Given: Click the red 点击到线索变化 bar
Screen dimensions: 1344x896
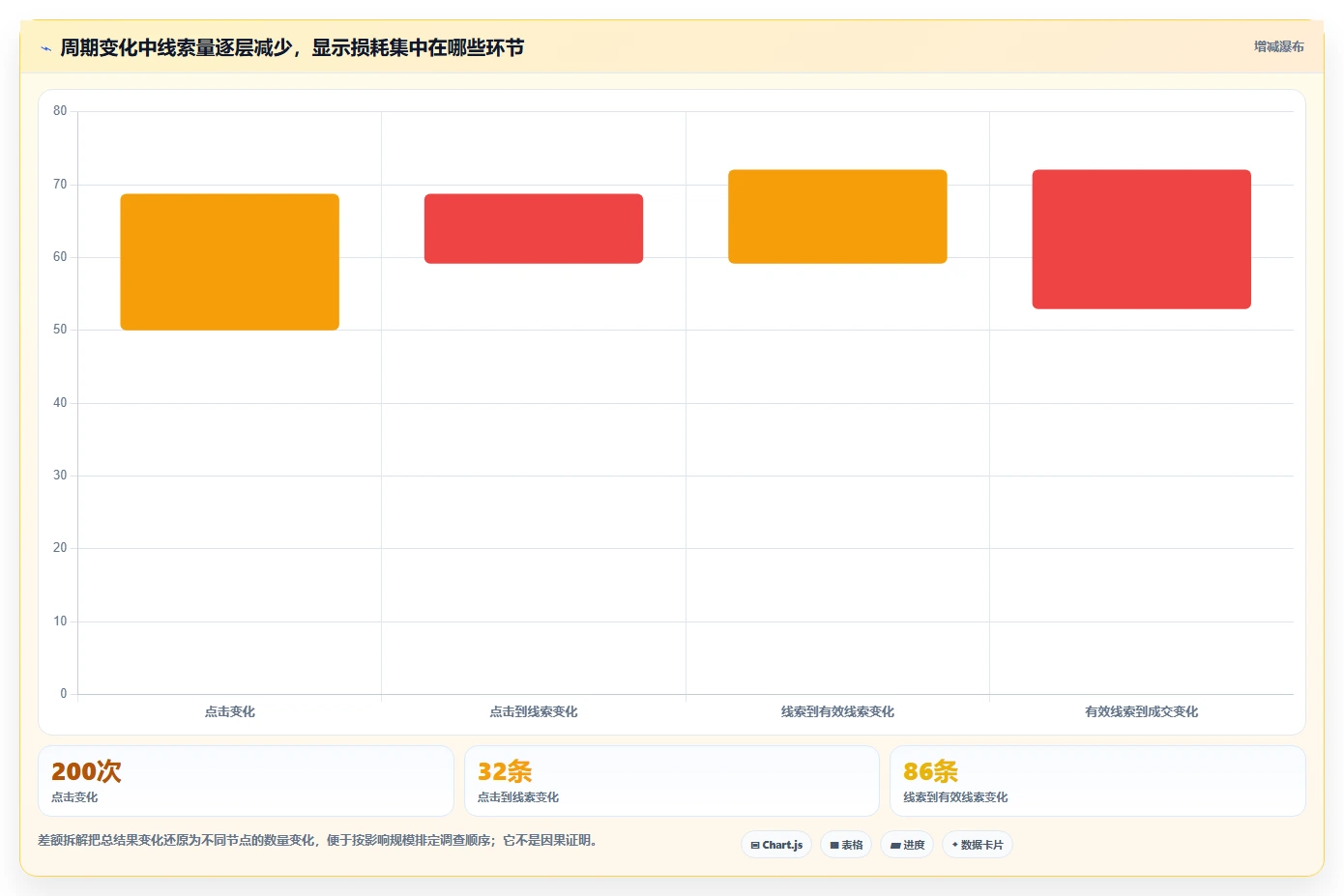Looking at the screenshot, I should pyautogui.click(x=534, y=229).
